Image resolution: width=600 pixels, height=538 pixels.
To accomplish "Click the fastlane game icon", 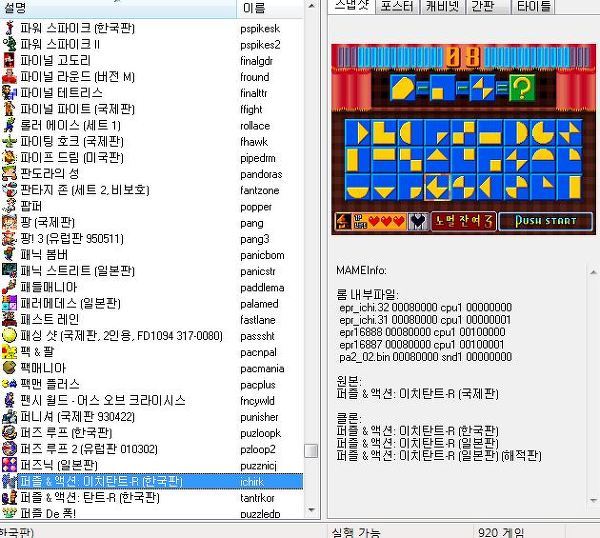I will (9, 319).
